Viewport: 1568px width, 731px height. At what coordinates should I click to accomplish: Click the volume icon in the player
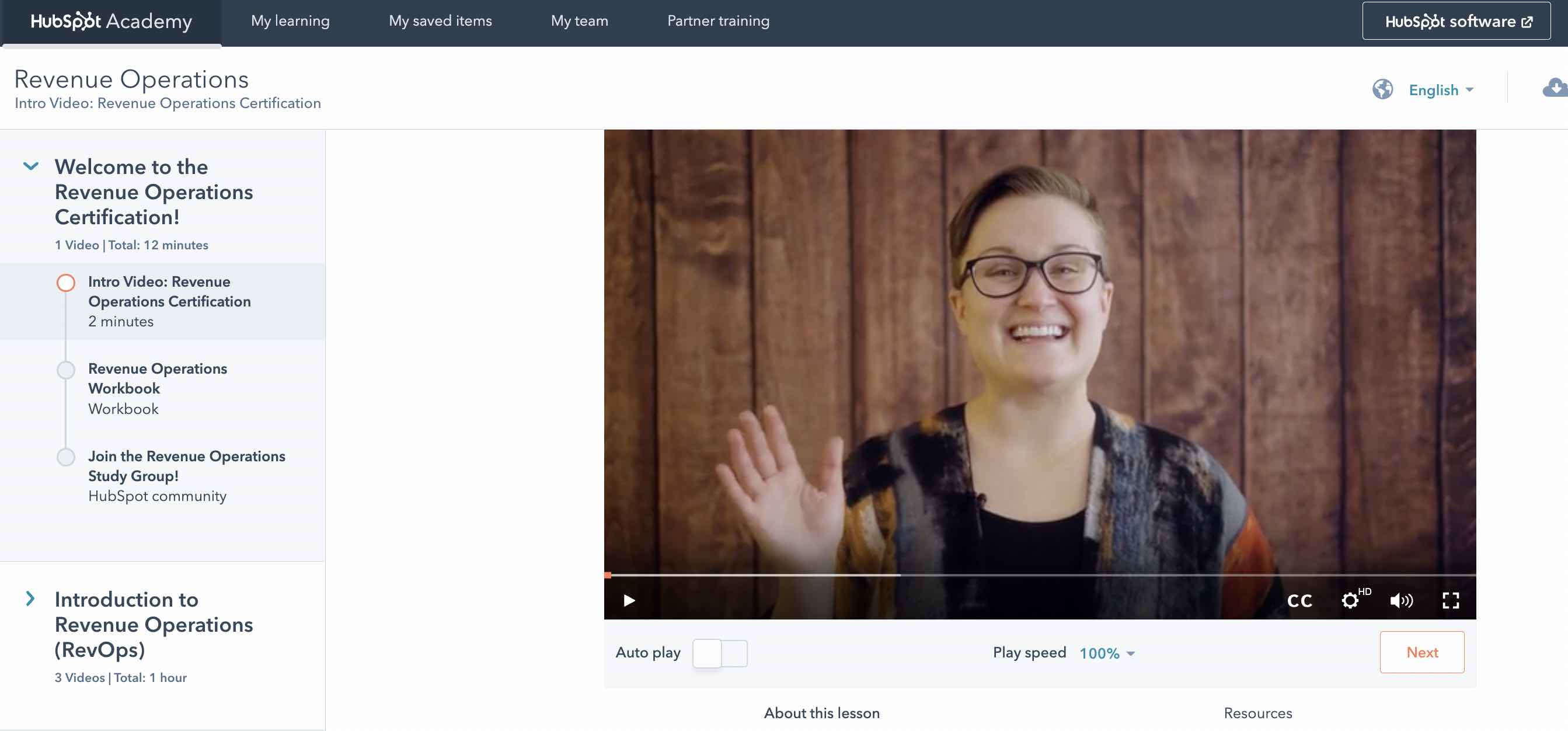click(1402, 601)
